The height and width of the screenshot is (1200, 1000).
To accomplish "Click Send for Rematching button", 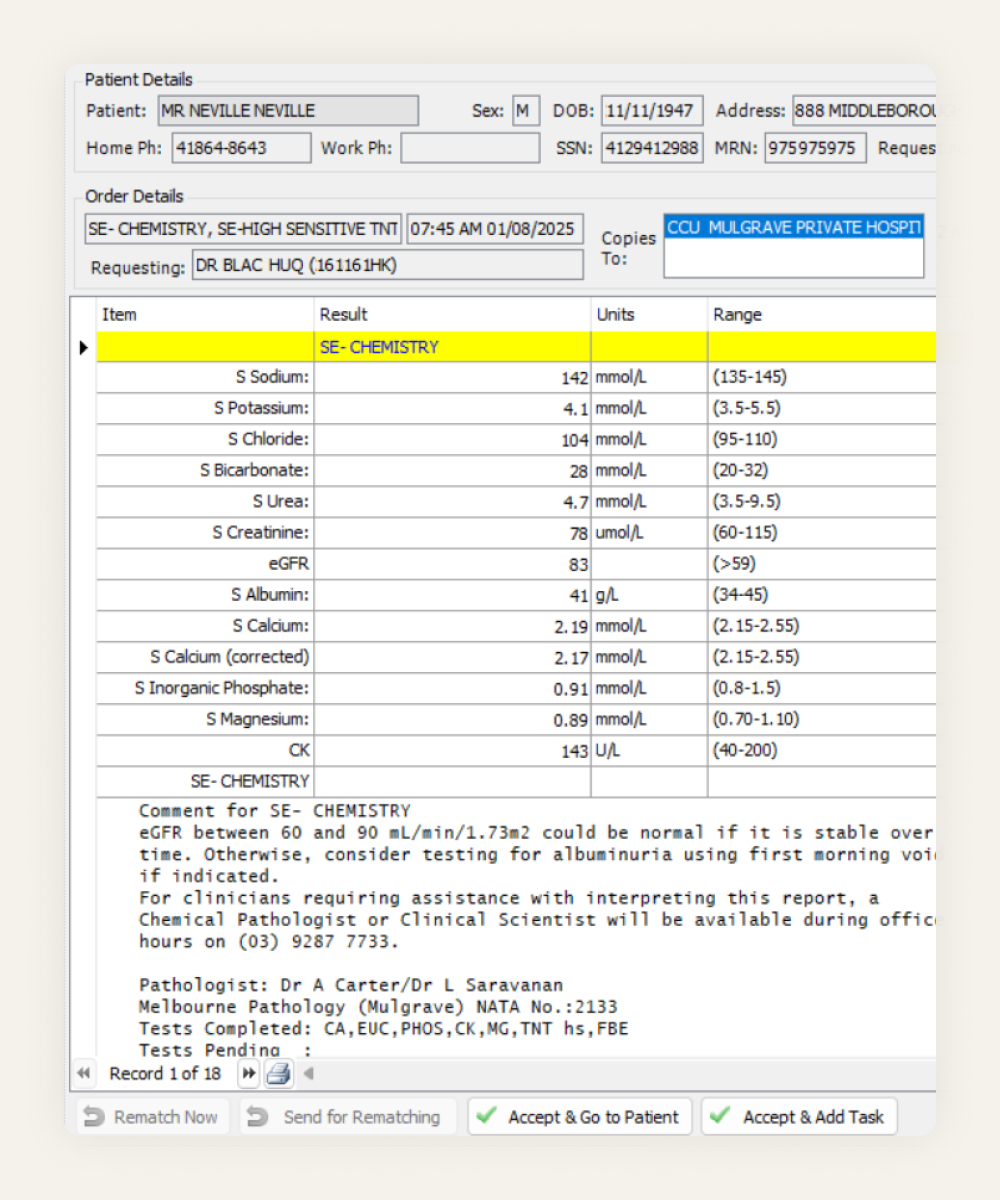I will (x=348, y=1117).
